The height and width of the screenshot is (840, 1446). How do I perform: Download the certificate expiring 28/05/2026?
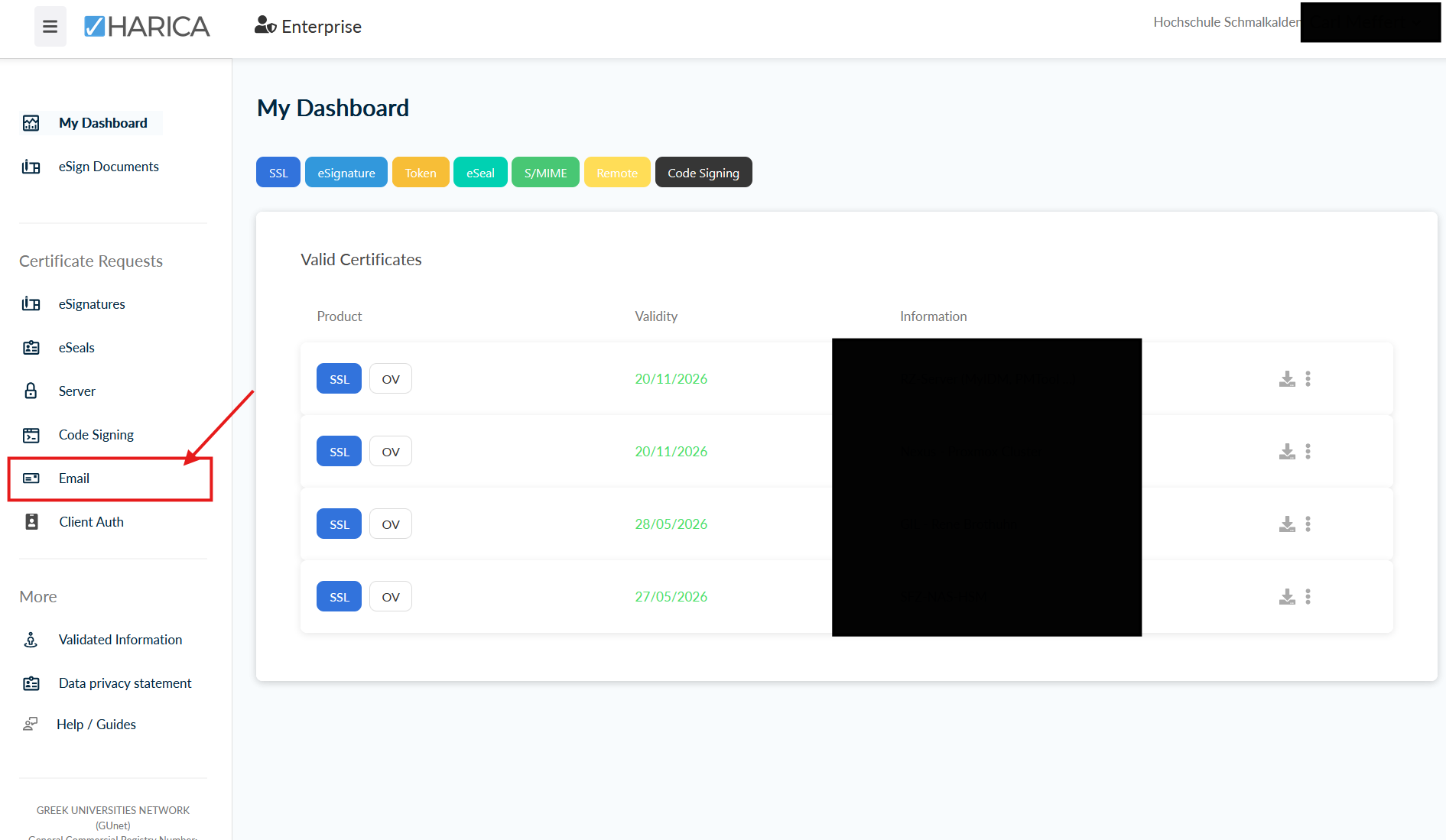[x=1287, y=524]
